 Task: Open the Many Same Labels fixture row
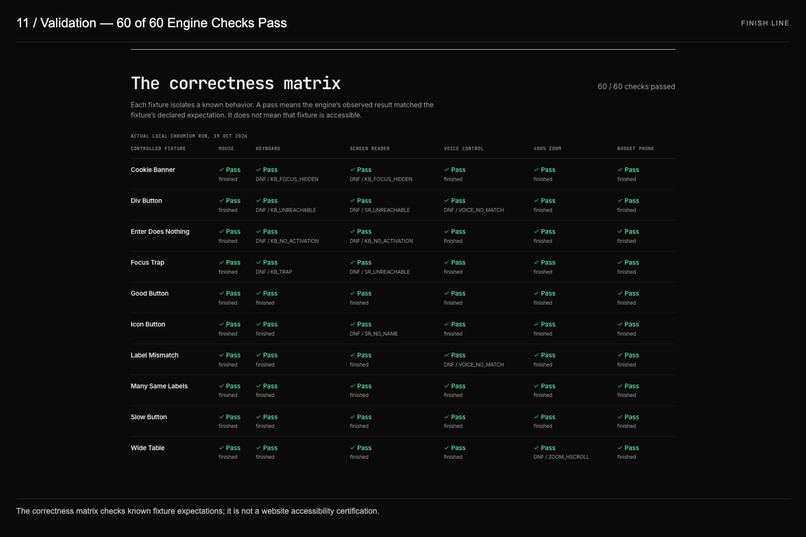tap(402, 390)
